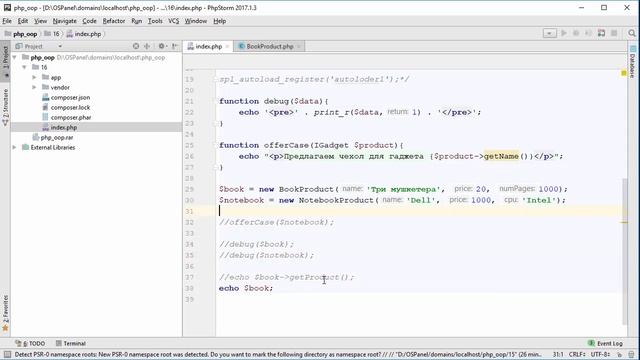Toggle the Database side tool window tab
This screenshot has width=640, height=360.
click(x=632, y=61)
